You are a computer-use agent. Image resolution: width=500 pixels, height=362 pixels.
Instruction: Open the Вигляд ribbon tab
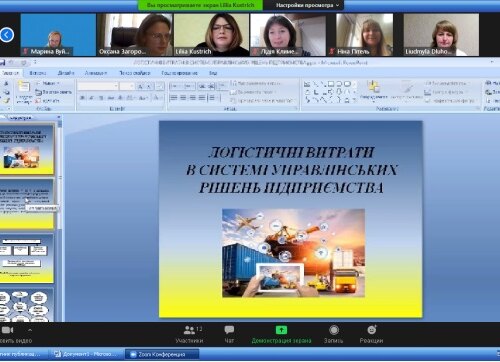tap(213, 73)
